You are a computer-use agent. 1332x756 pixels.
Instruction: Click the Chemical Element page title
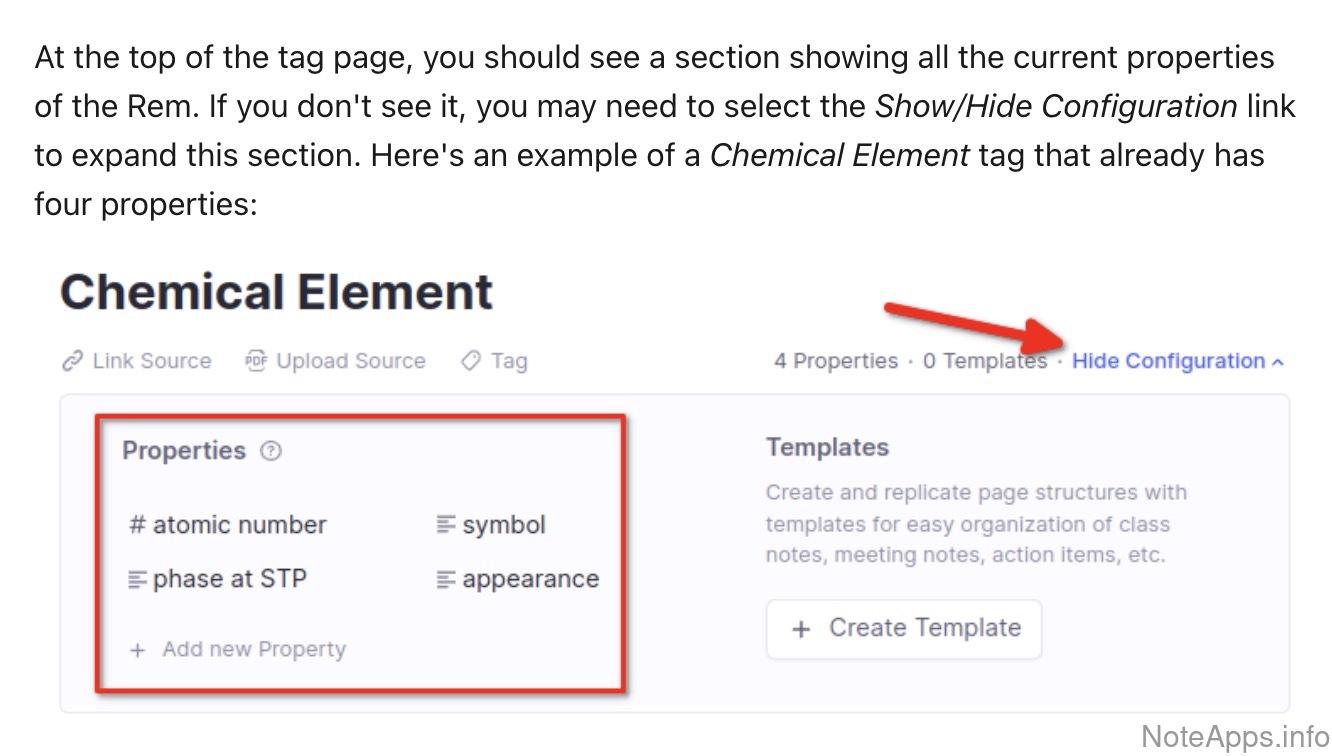tap(277, 292)
